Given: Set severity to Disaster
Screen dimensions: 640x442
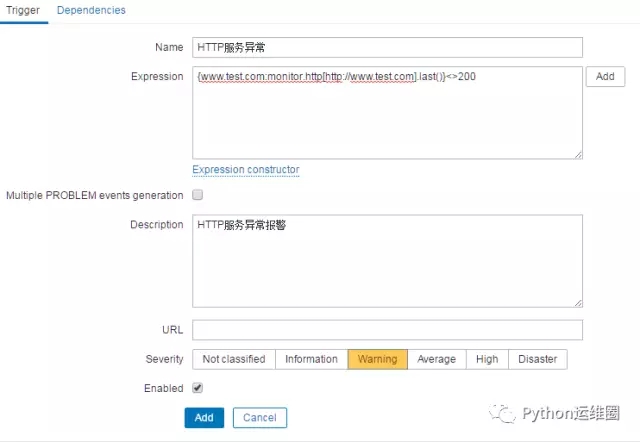Looking at the screenshot, I should [x=538, y=359].
